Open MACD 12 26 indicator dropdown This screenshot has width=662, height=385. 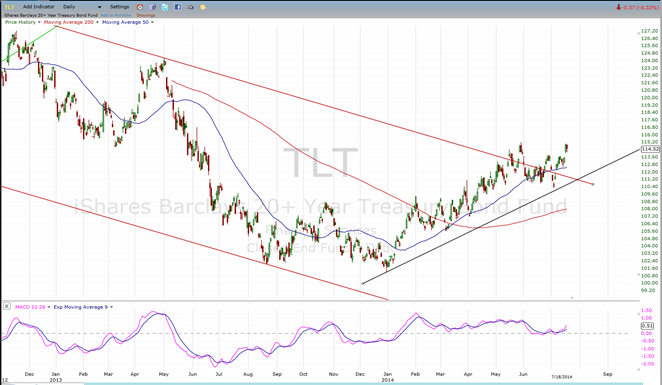49,307
